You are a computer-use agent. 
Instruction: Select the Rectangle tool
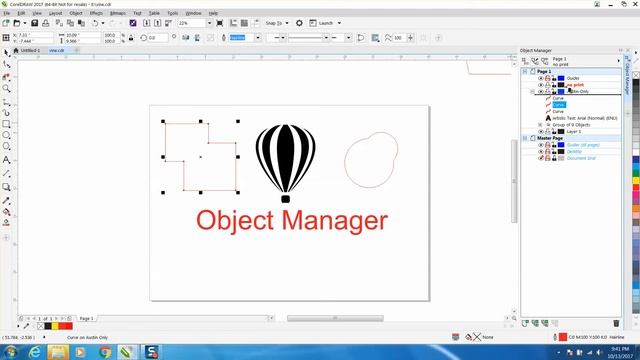point(6,124)
